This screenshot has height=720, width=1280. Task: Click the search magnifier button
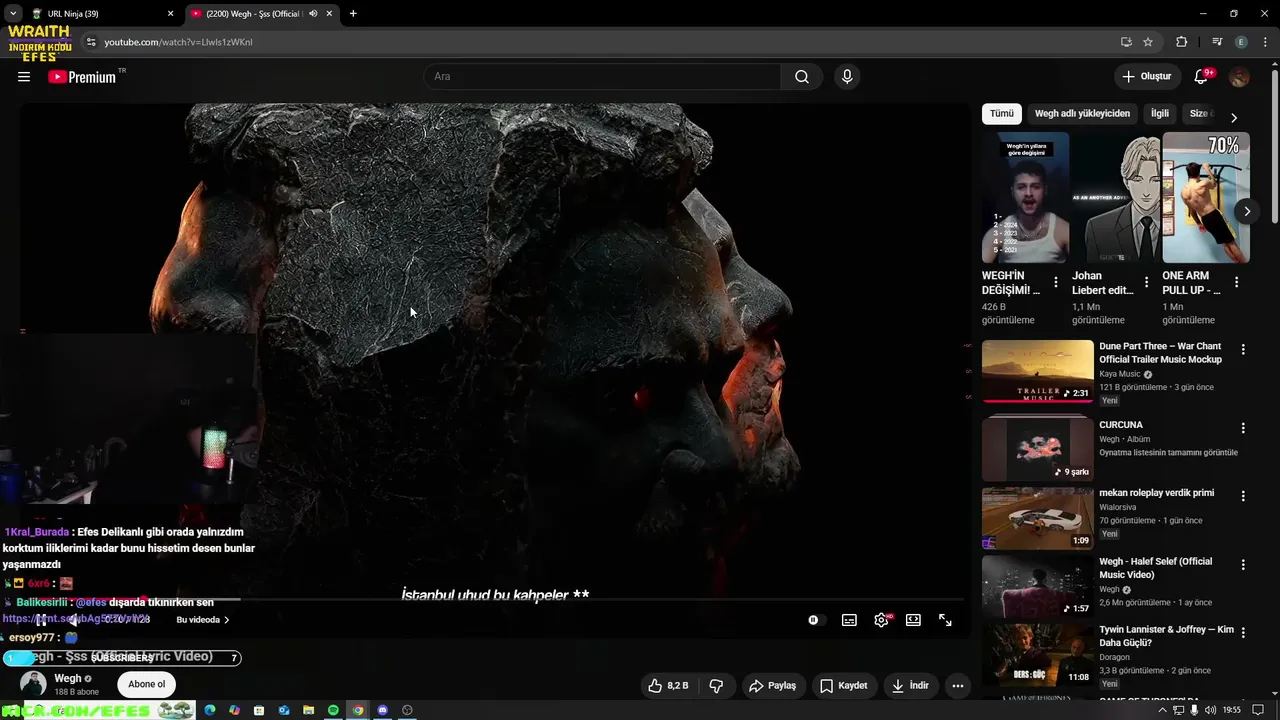coord(802,77)
